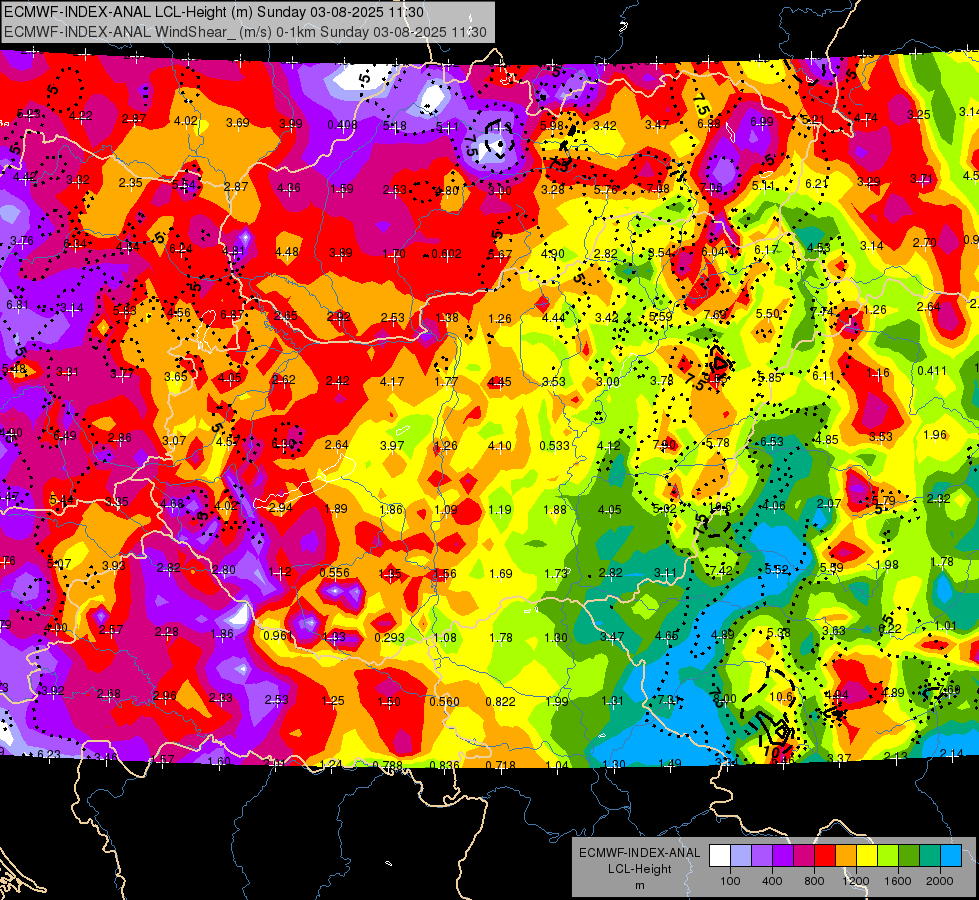This screenshot has height=900, width=979.
Task: Click the light blue legend swatch
Action: click(x=951, y=856)
